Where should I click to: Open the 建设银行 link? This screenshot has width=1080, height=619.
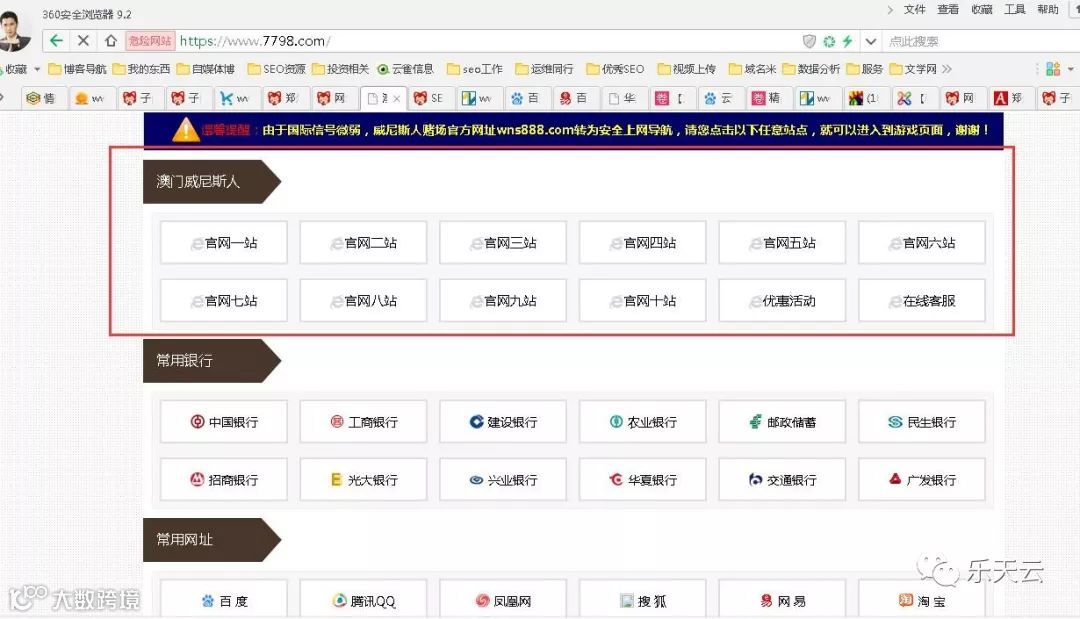[503, 422]
